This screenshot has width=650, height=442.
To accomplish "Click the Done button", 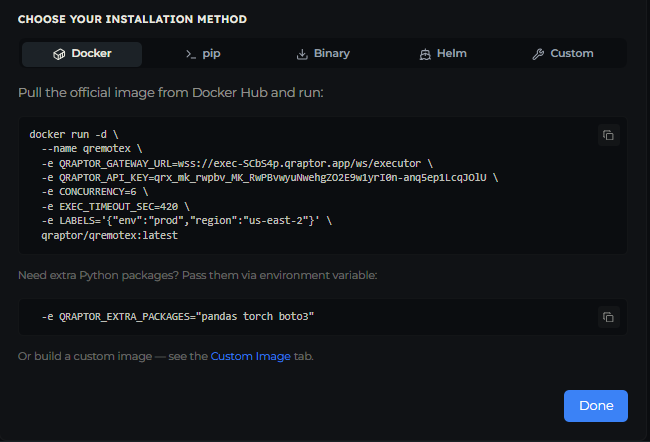I will coord(596,406).
